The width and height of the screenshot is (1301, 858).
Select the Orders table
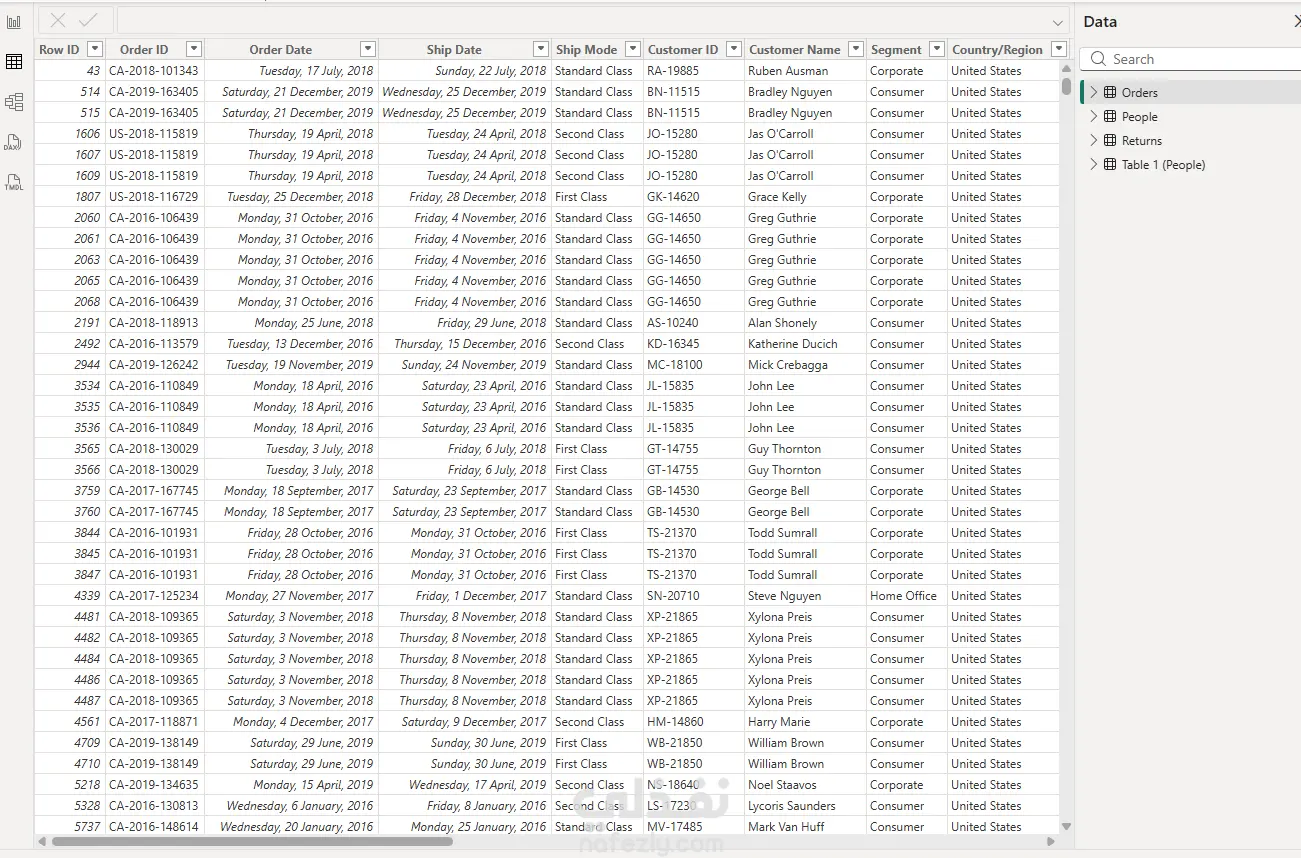[1190, 92]
